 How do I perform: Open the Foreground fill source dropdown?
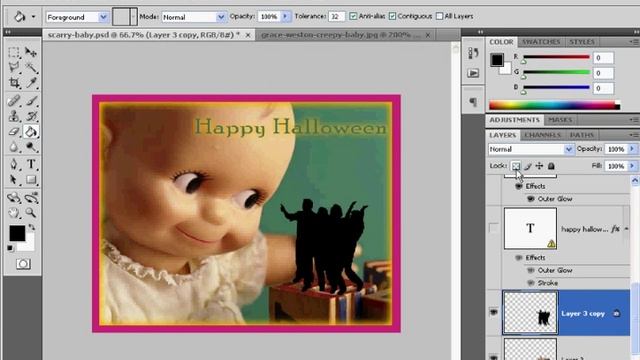point(103,17)
